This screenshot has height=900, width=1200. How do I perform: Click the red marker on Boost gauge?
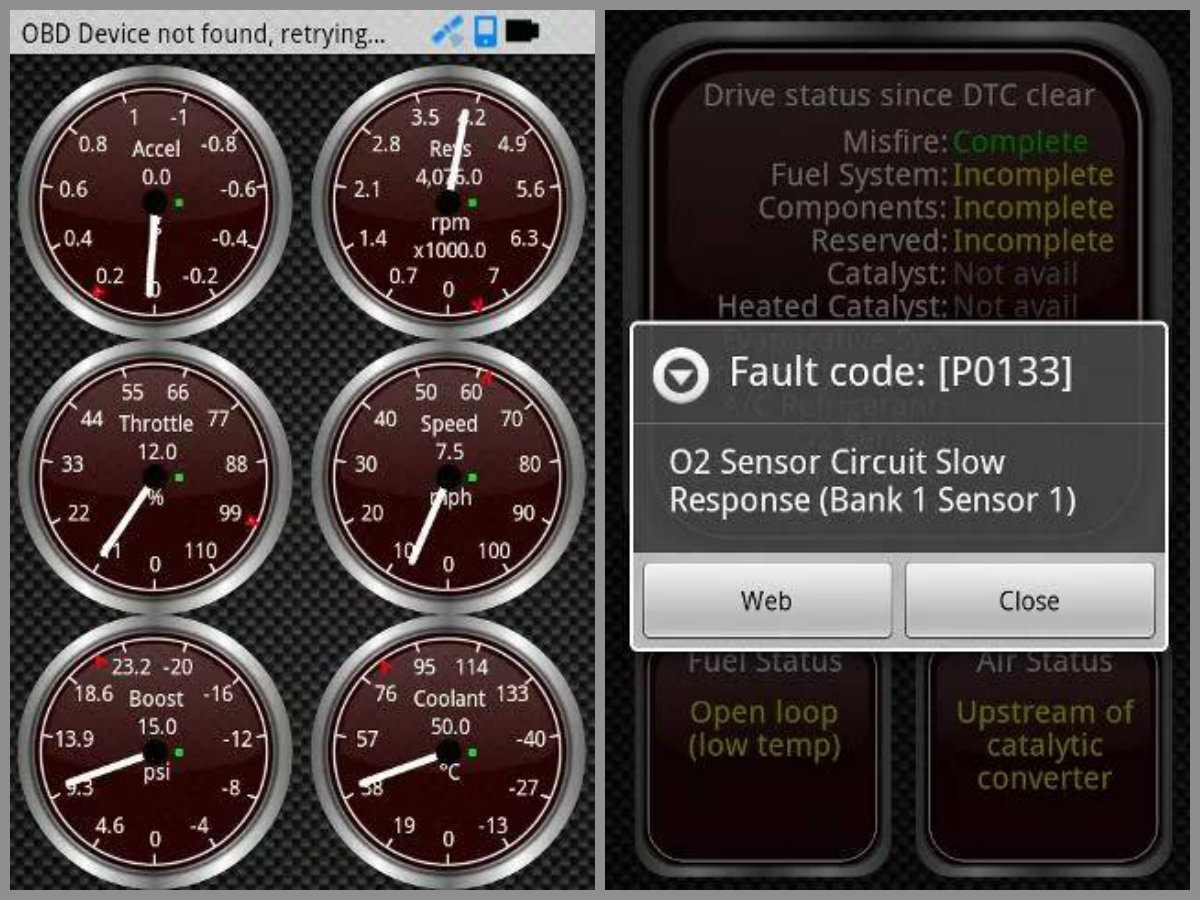(x=101, y=662)
